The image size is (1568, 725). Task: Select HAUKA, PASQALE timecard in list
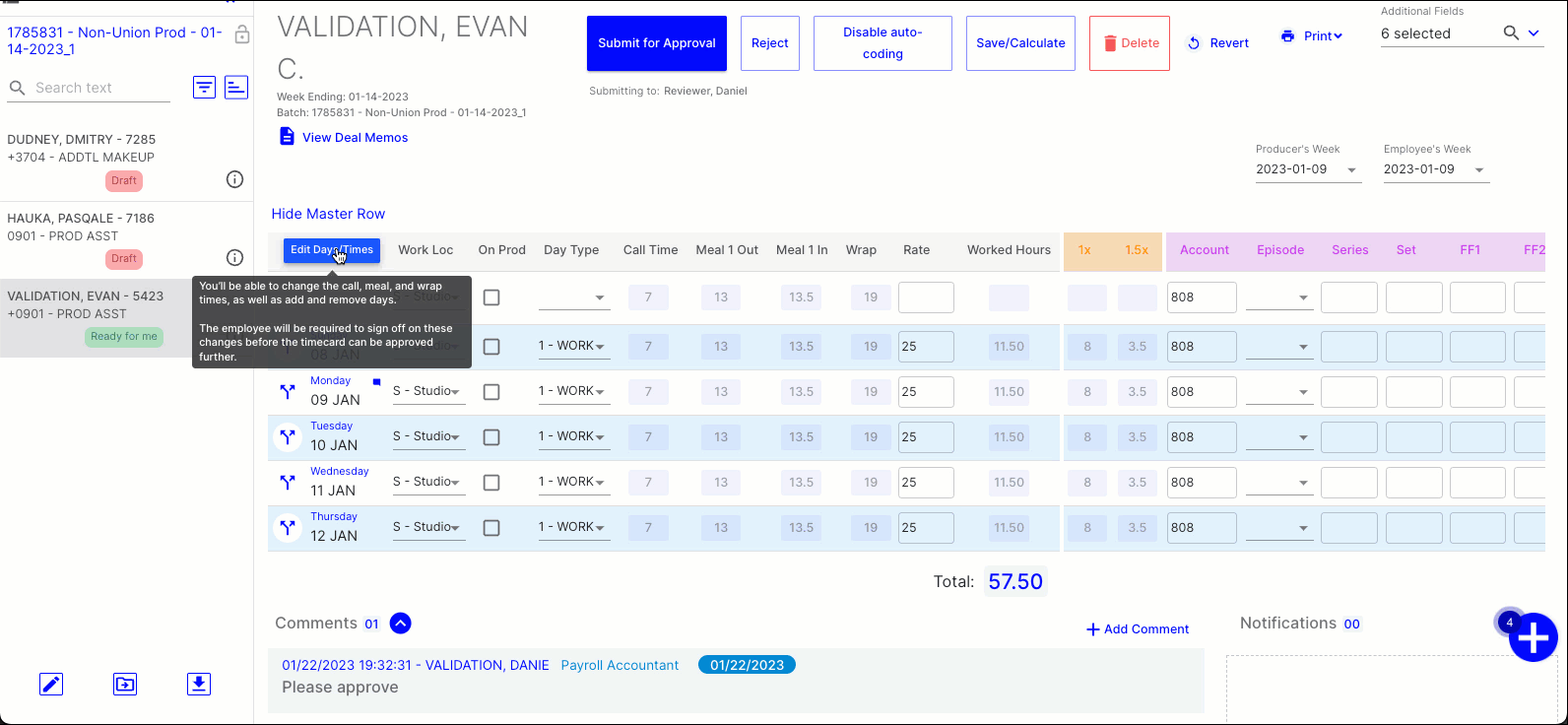pyautogui.click(x=126, y=241)
